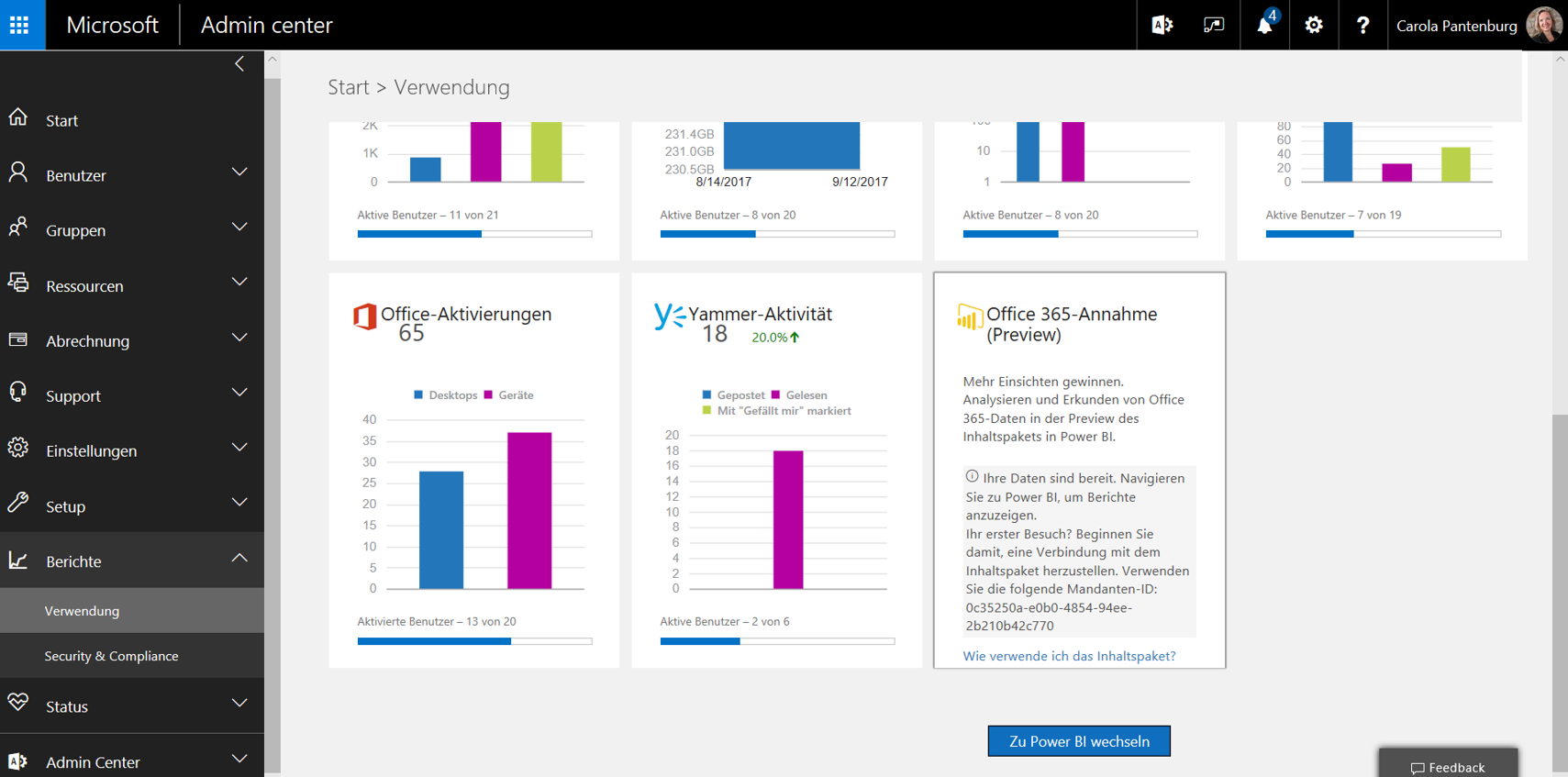This screenshot has width=1568, height=777.
Task: Click the Status heart icon
Action: click(x=18, y=704)
